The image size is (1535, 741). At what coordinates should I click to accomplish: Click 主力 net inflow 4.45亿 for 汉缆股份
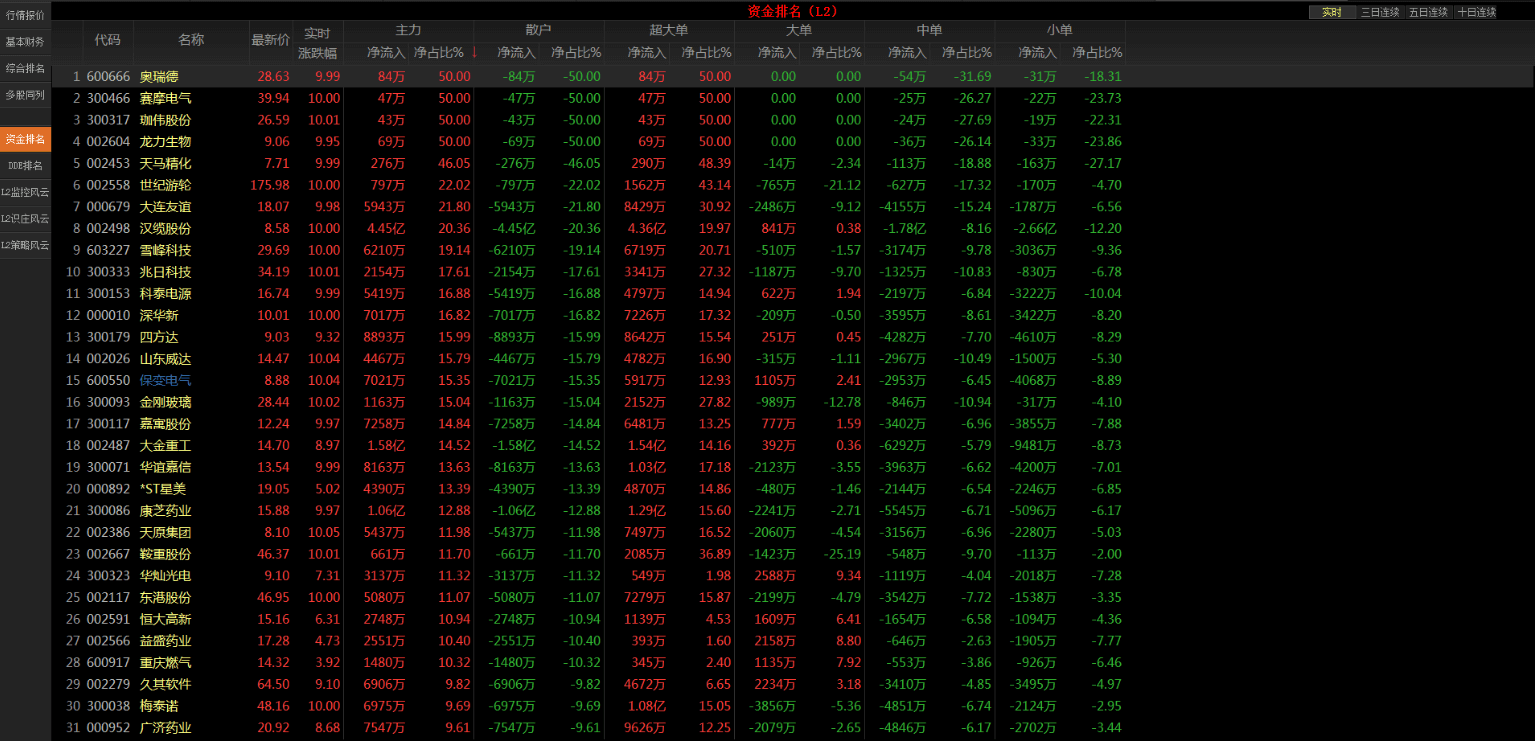click(386, 228)
